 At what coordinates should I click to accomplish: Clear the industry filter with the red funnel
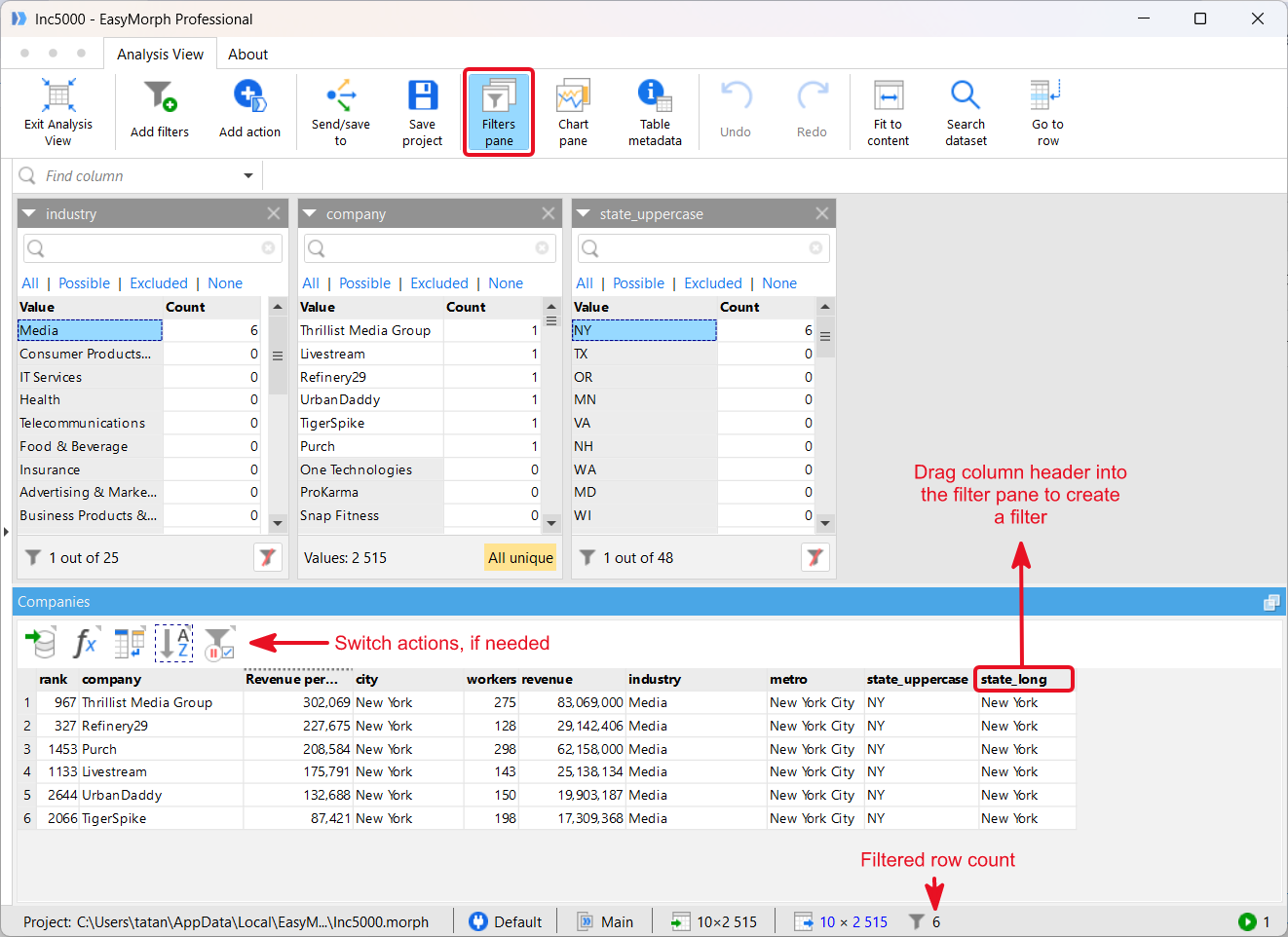tap(267, 557)
